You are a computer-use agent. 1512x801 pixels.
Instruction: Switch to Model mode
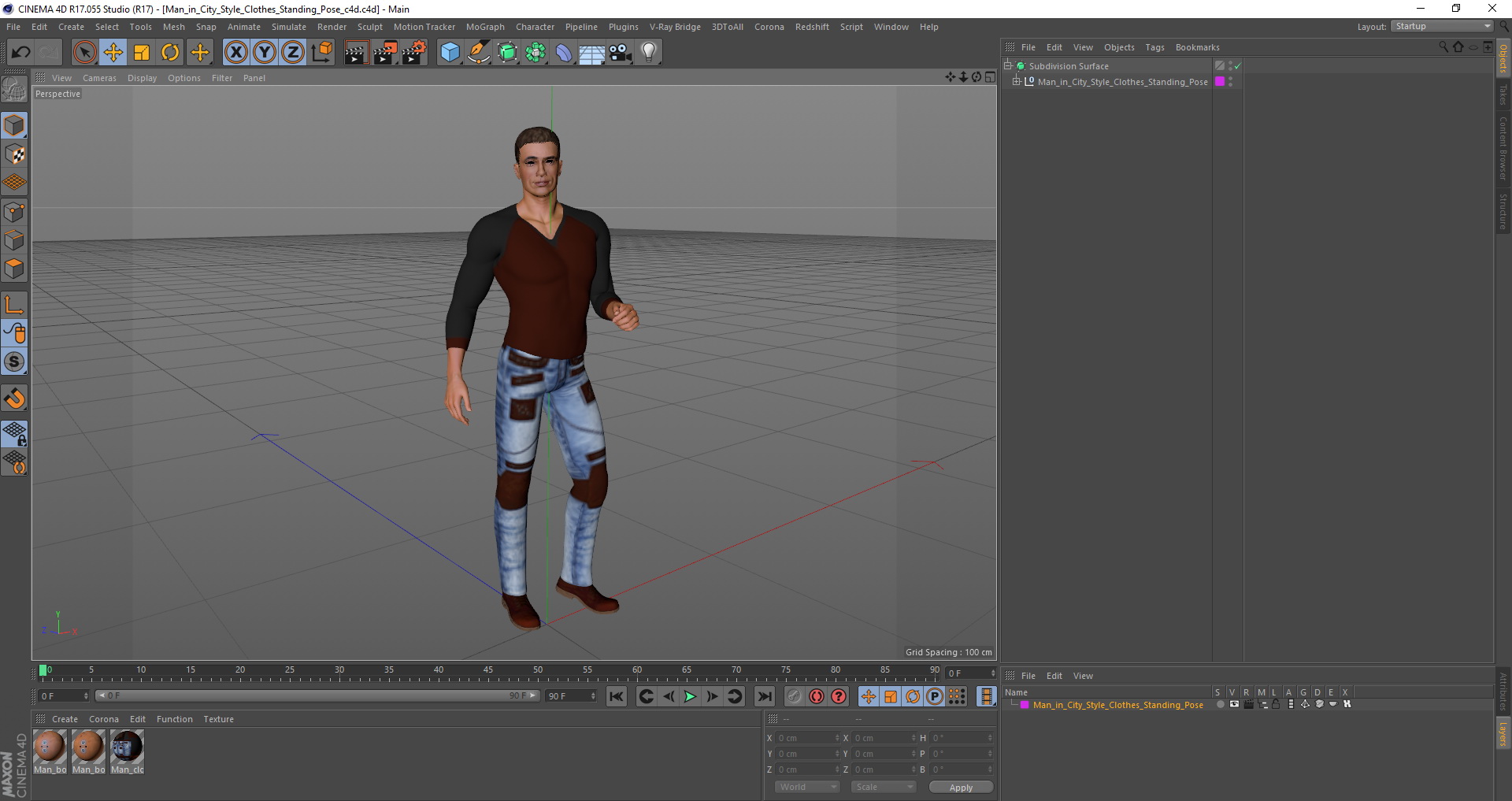point(14,125)
